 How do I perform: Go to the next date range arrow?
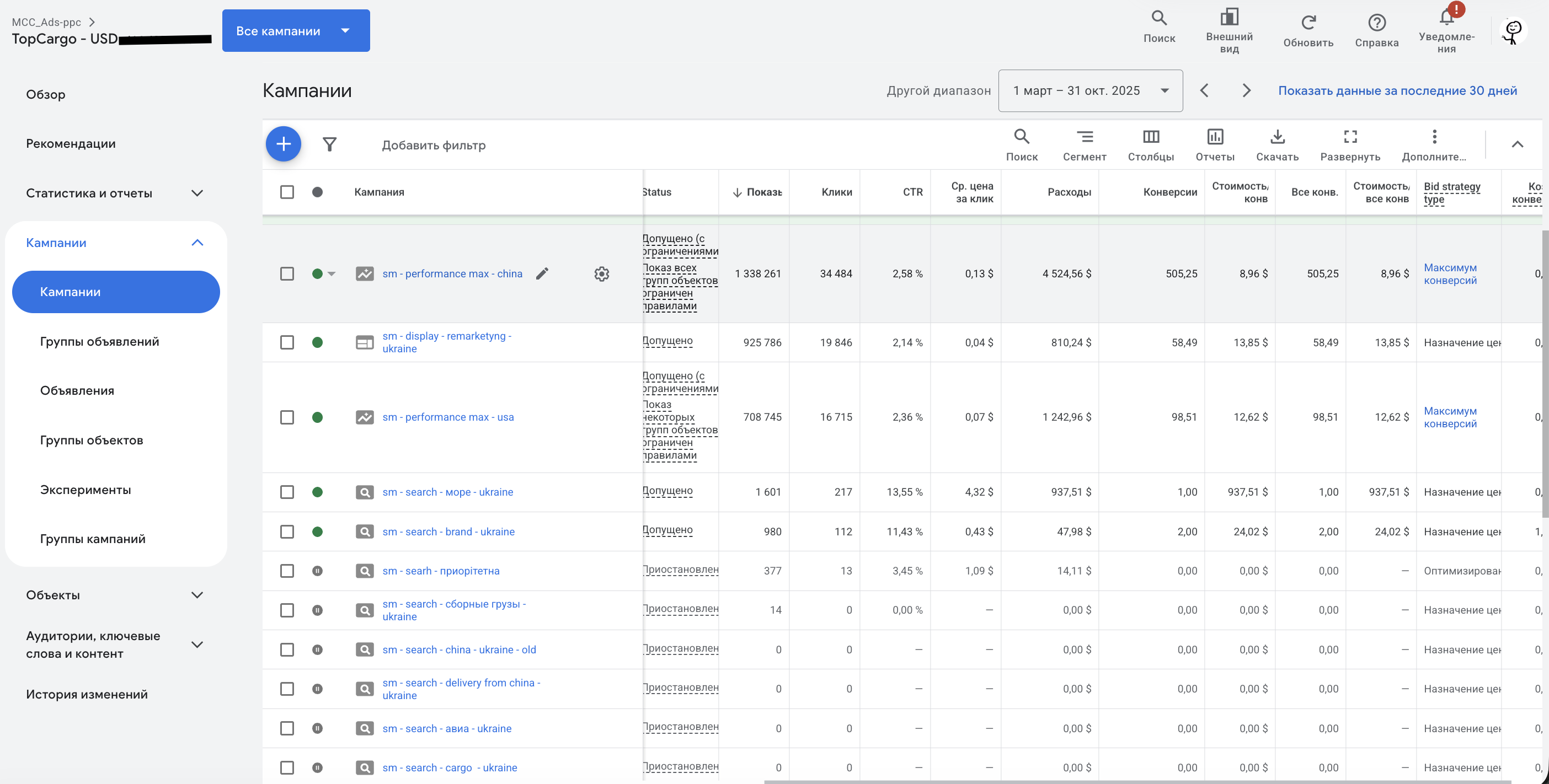click(1246, 90)
